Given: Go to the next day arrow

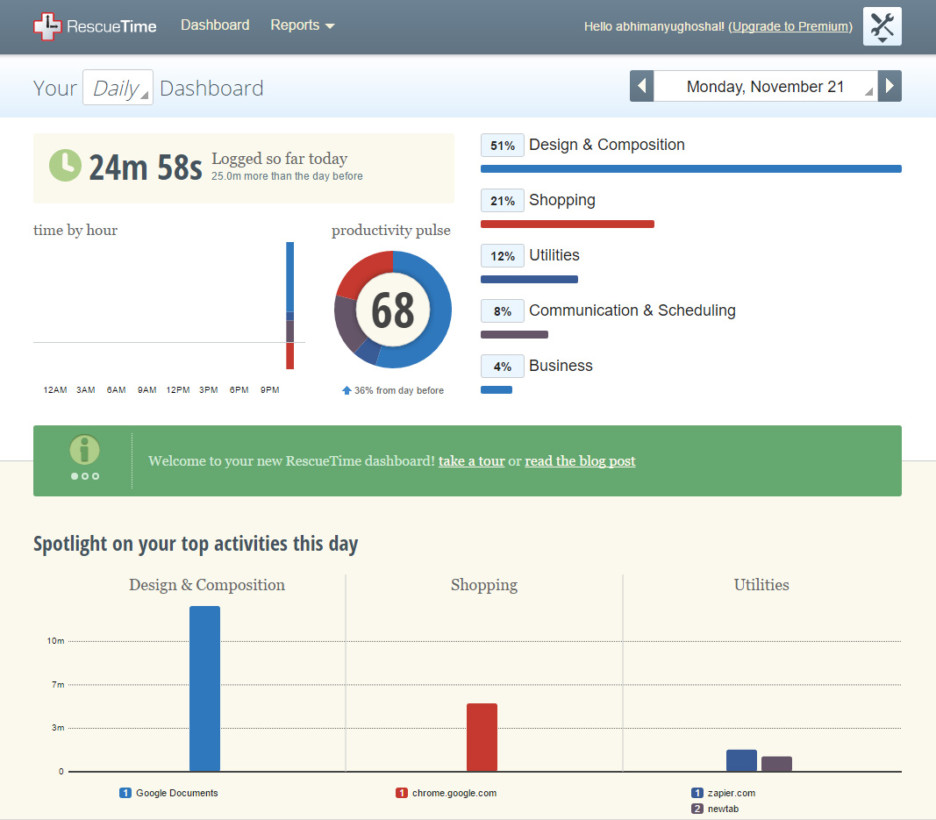Looking at the screenshot, I should click(x=889, y=86).
